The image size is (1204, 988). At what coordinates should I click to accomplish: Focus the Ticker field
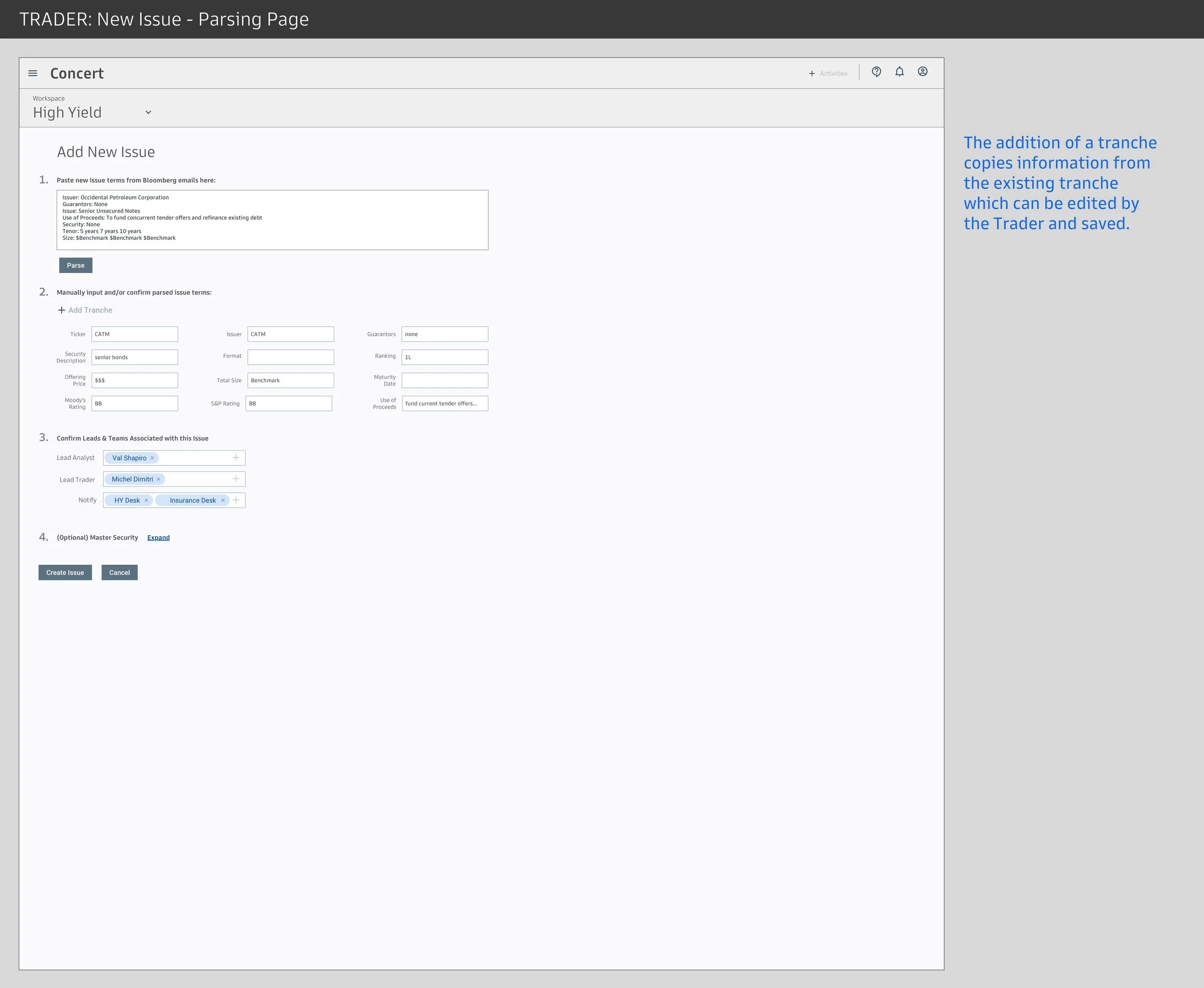coord(135,334)
